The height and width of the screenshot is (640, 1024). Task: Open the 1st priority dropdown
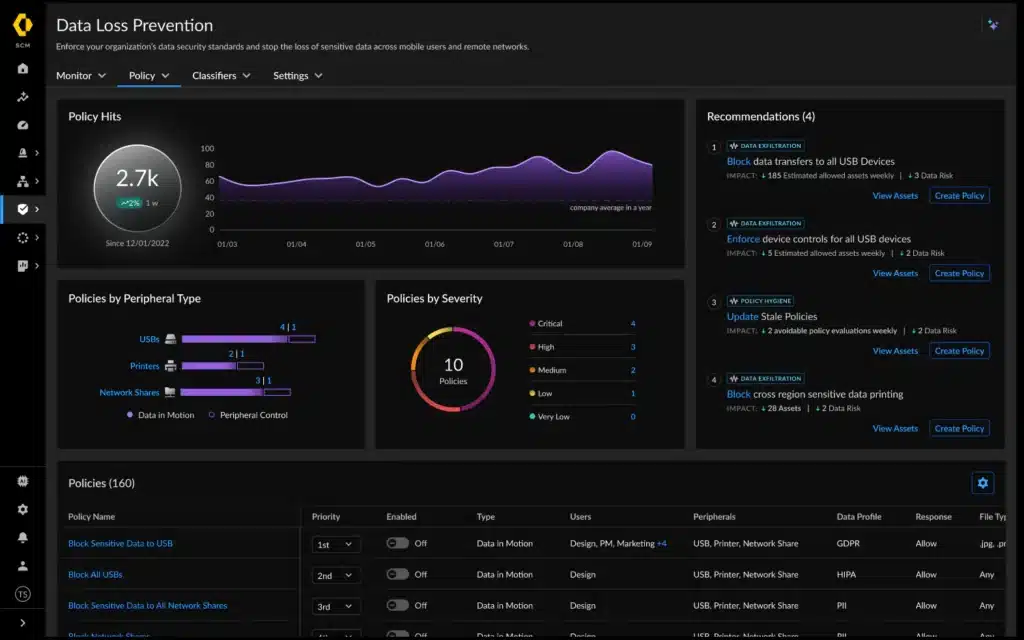[x=336, y=544]
